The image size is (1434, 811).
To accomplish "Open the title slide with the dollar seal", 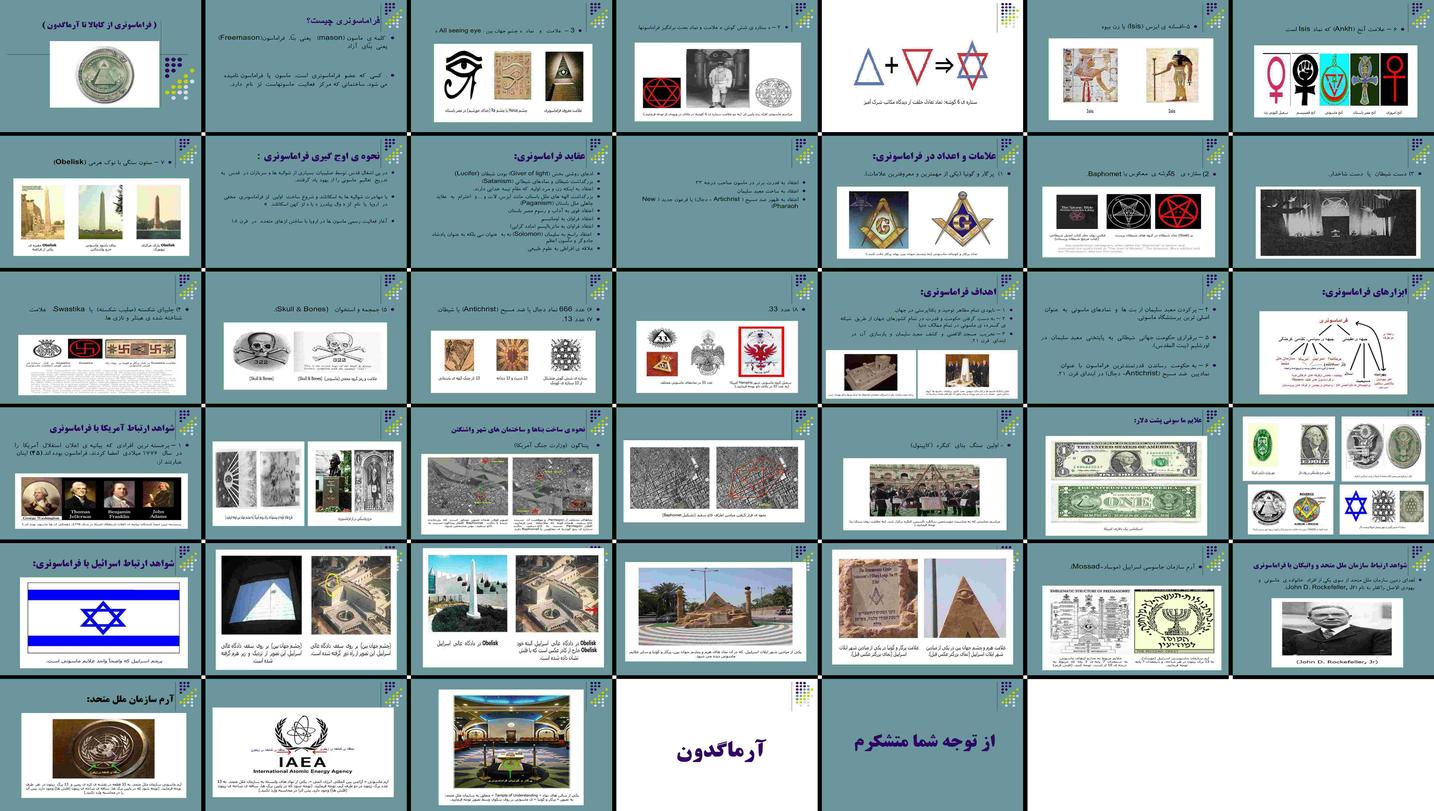I will (x=102, y=67).
